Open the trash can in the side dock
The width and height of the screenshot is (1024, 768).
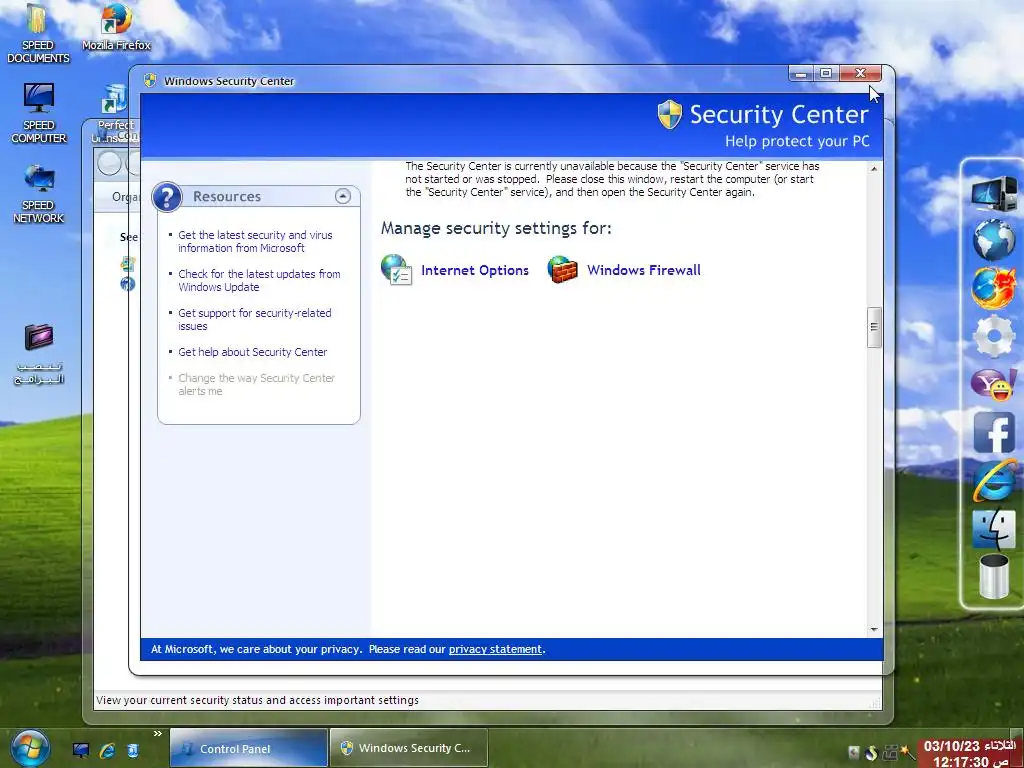pos(993,575)
